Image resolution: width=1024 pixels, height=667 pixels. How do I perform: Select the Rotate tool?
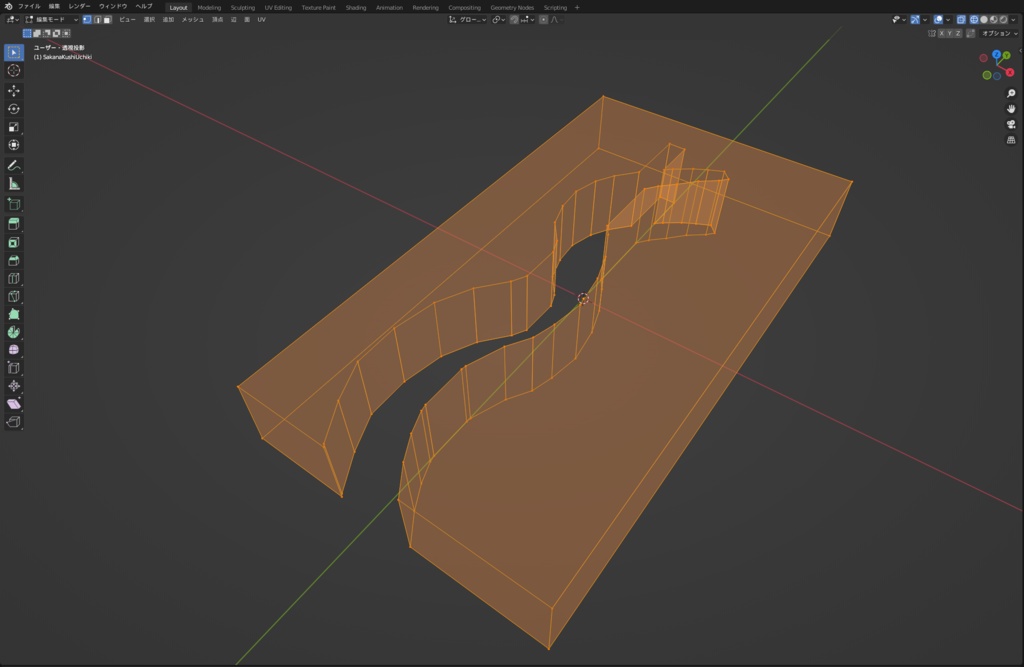[x=14, y=109]
